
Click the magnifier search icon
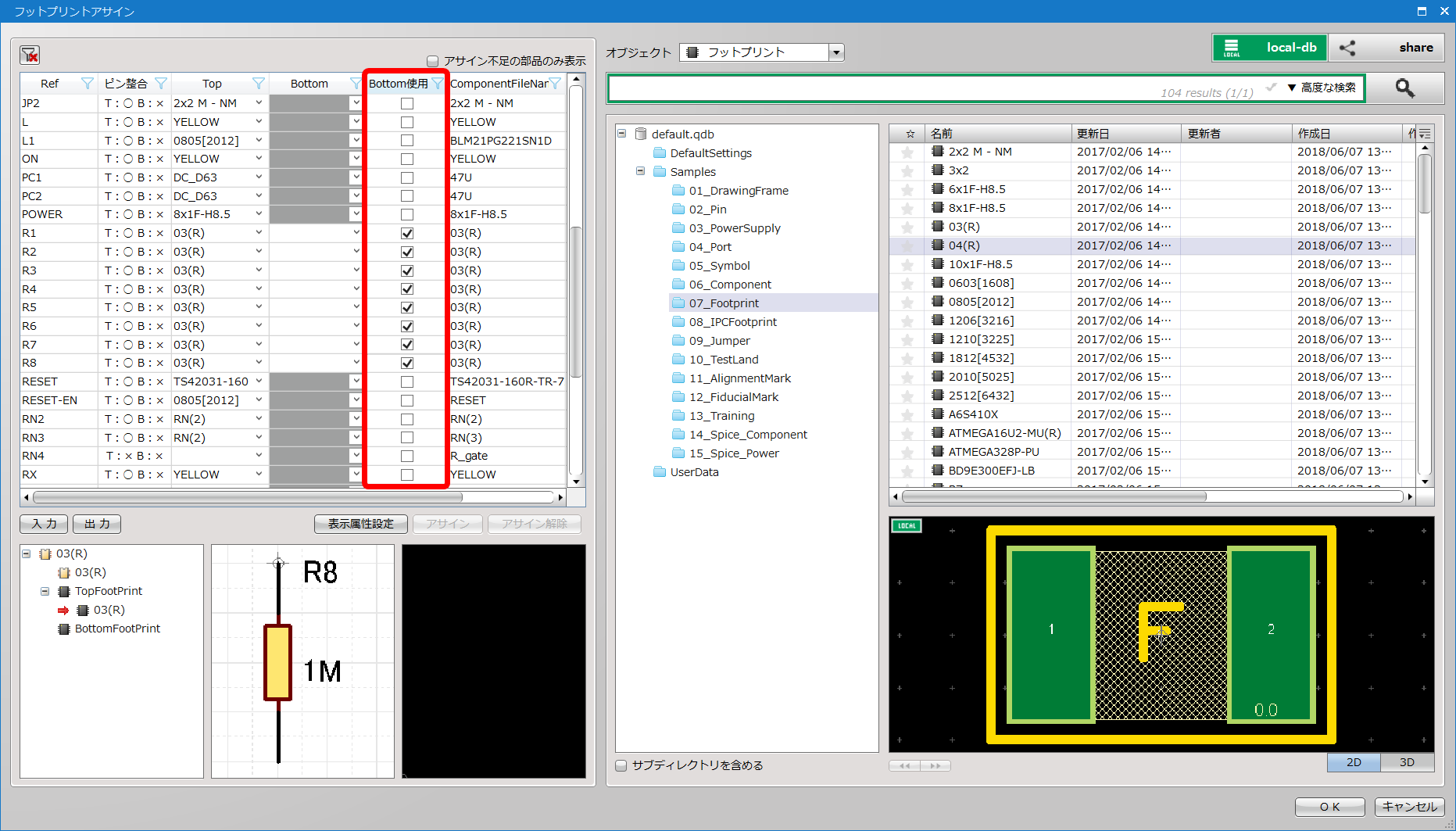[x=1404, y=88]
